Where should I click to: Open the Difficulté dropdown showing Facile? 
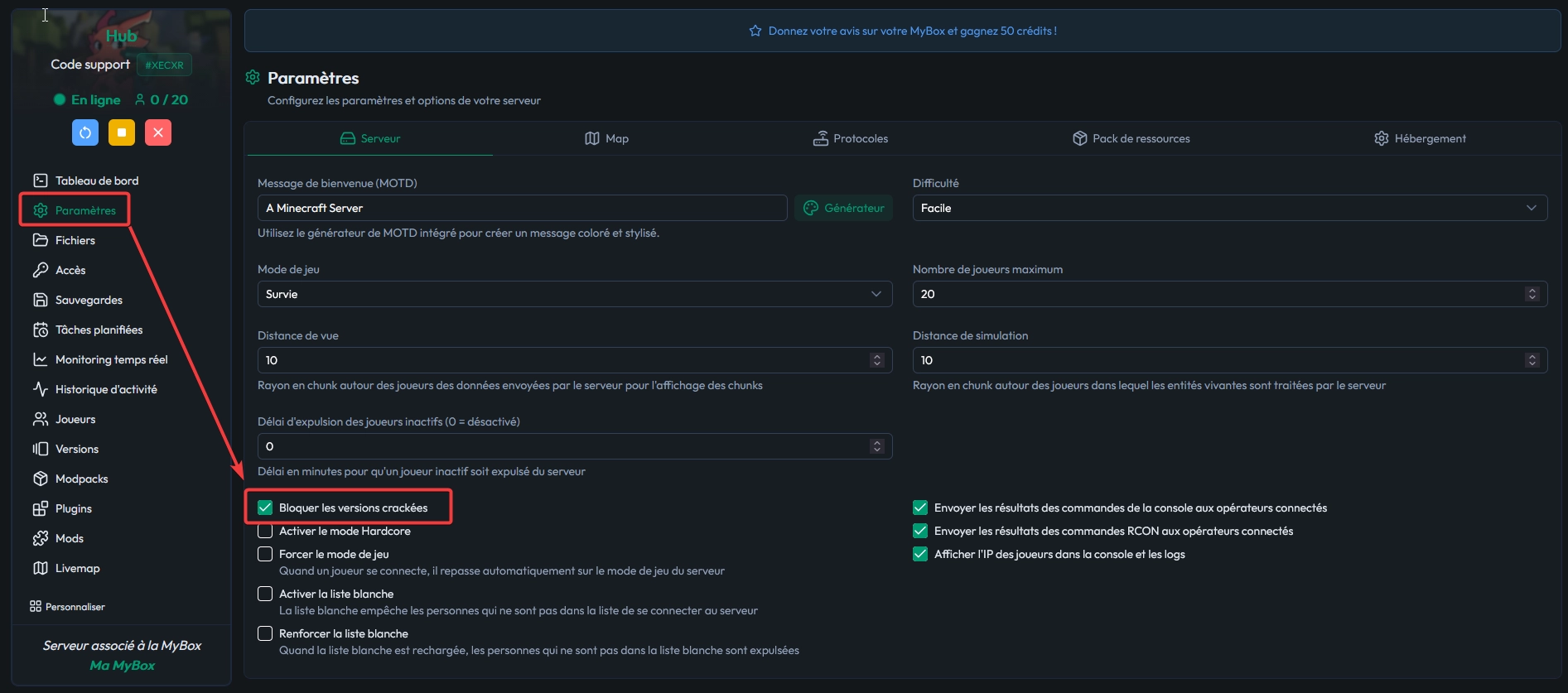point(1230,208)
